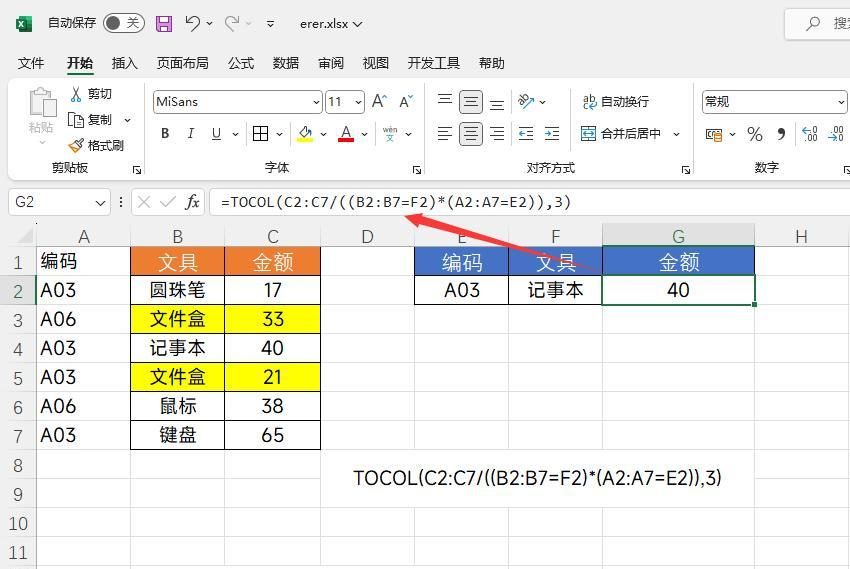Image resolution: width=850 pixels, height=569 pixels.
Task: Toggle the AutoSave switch
Action: (x=124, y=23)
